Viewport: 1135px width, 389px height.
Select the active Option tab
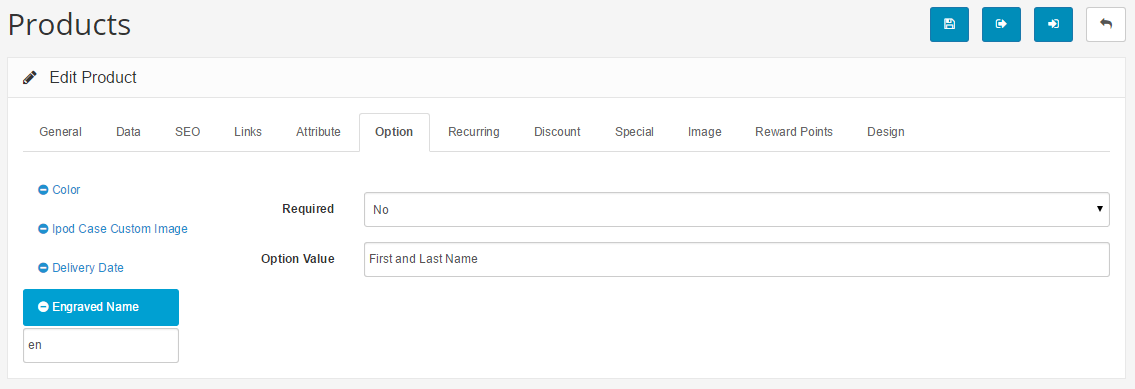[394, 132]
